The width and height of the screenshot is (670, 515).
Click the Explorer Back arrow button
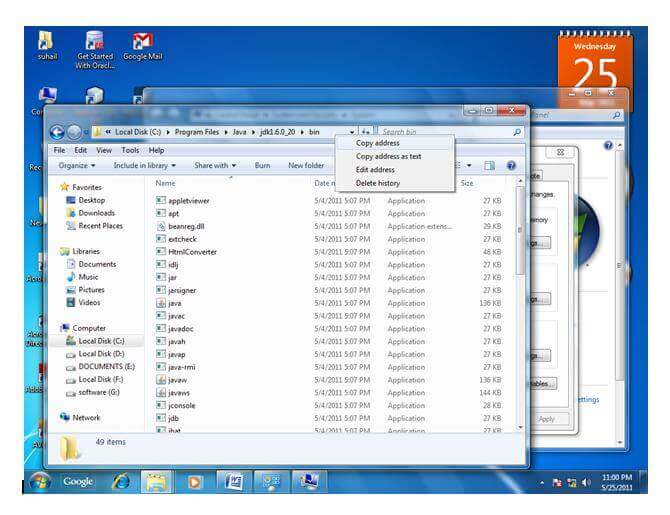pos(57,132)
